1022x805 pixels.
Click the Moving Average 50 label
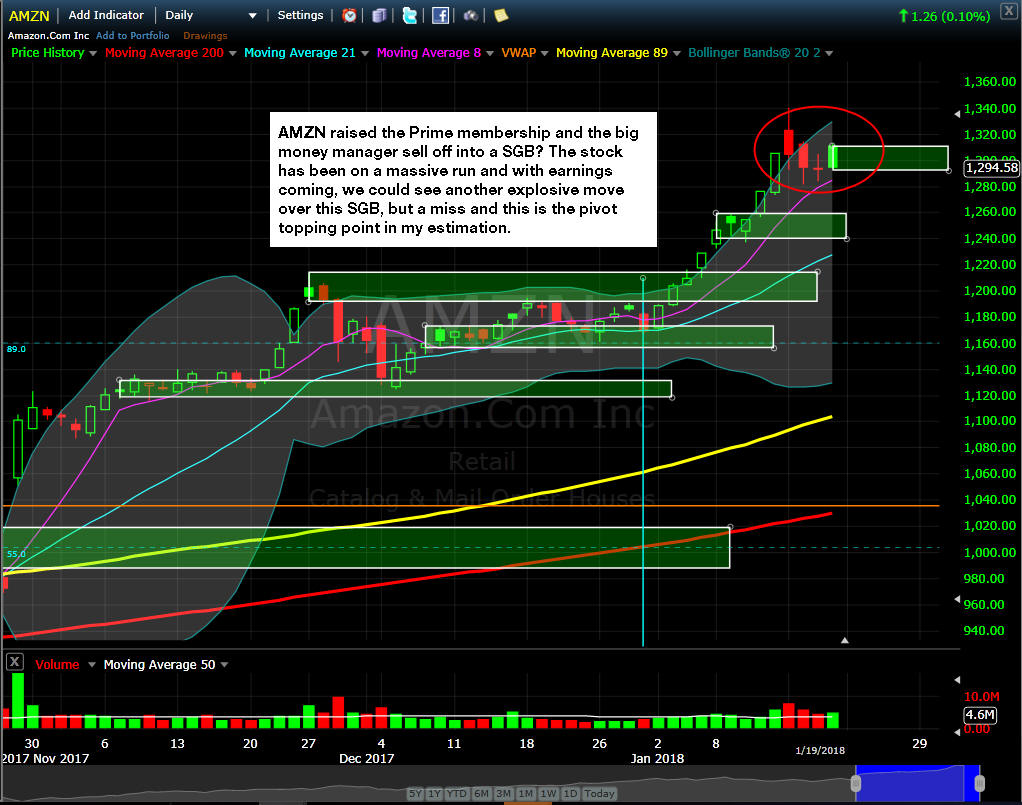pyautogui.click(x=160, y=665)
